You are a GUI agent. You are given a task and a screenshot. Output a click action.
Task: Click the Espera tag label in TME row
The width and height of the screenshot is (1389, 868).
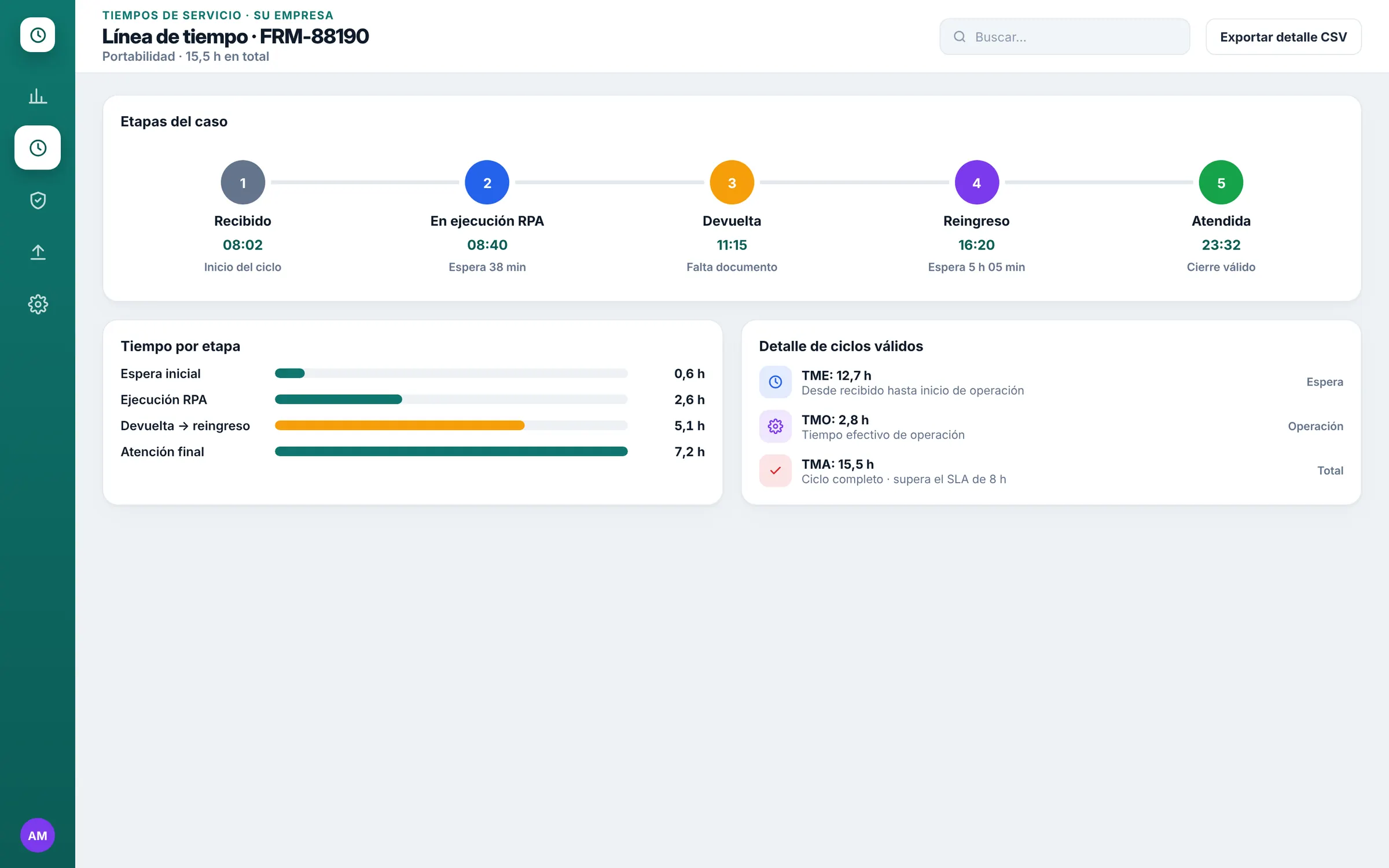tap(1325, 382)
